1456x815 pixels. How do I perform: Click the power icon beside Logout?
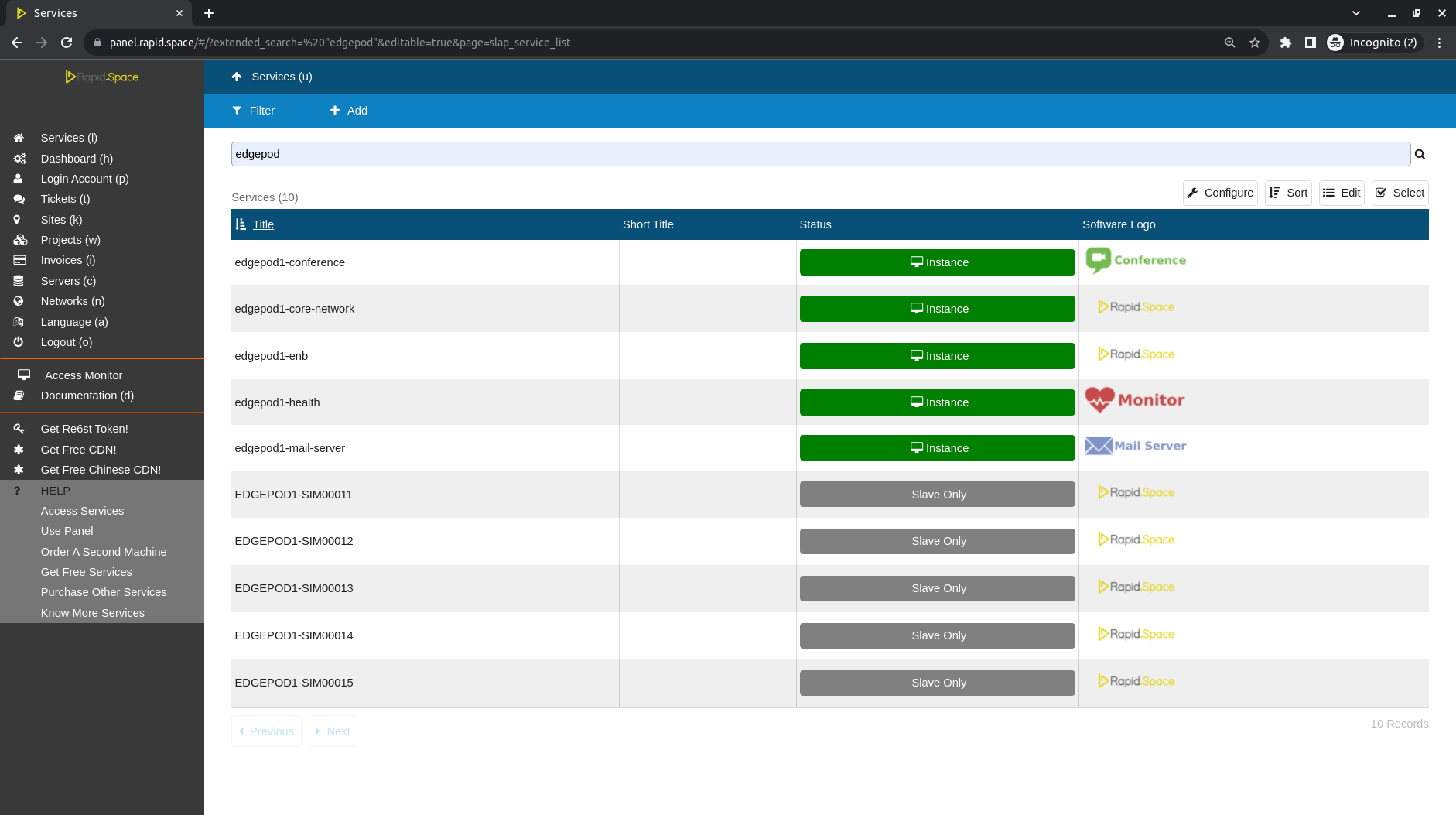click(x=19, y=342)
